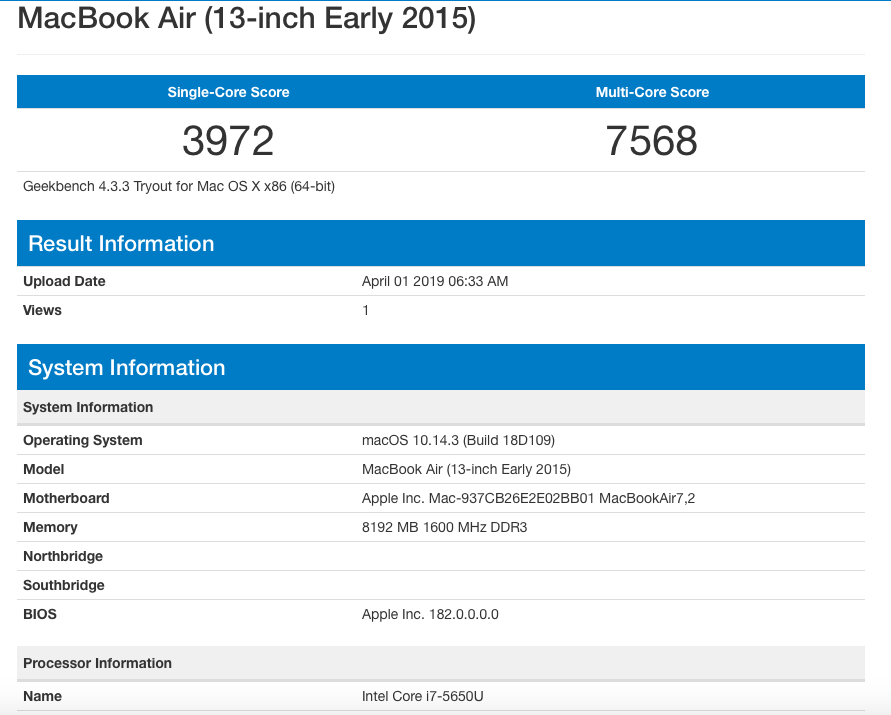
Task: Click the Motherboard row label
Action: [66, 498]
